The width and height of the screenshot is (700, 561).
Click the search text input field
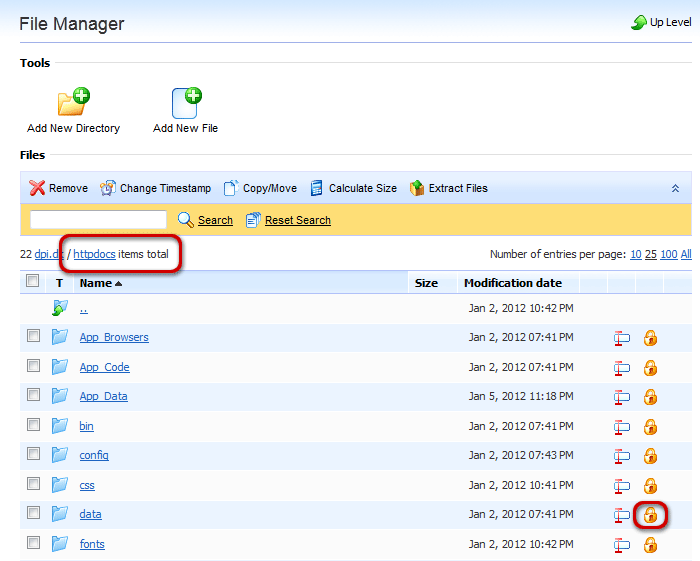pyautogui.click(x=98, y=220)
